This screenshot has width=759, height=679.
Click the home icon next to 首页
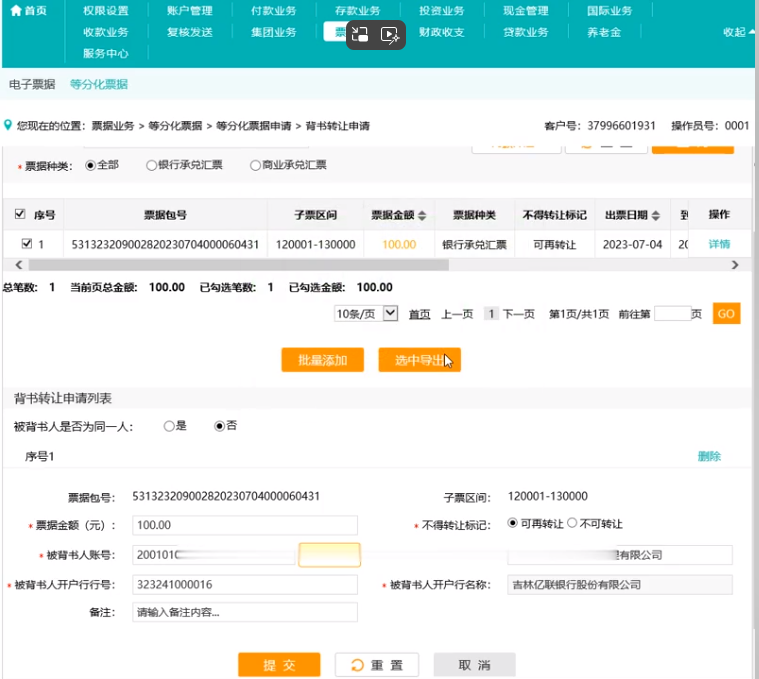click(x=15, y=11)
